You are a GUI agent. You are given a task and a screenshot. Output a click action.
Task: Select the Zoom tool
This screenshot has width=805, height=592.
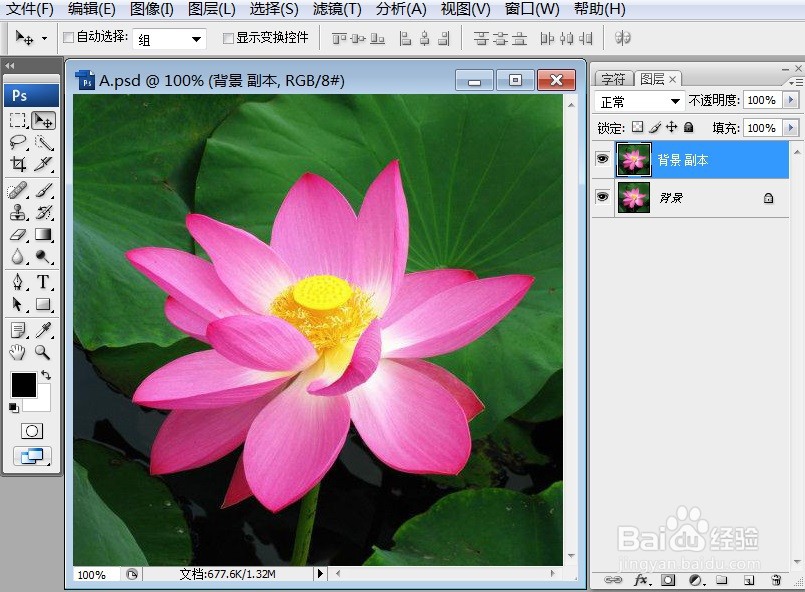pyautogui.click(x=43, y=352)
